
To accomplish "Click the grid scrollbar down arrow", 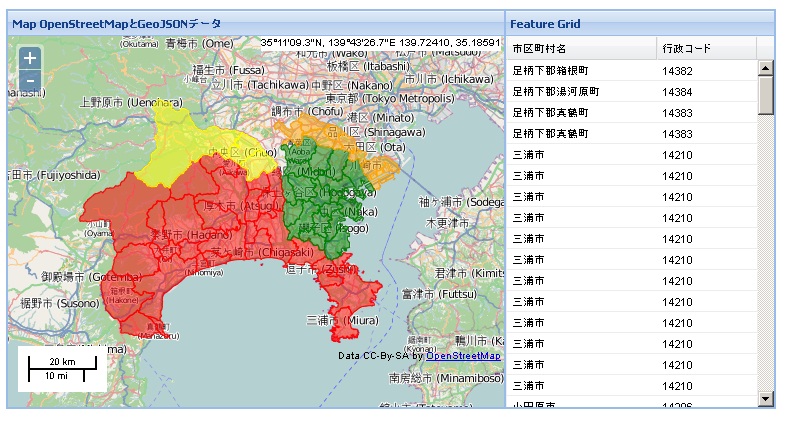I will 766,399.
